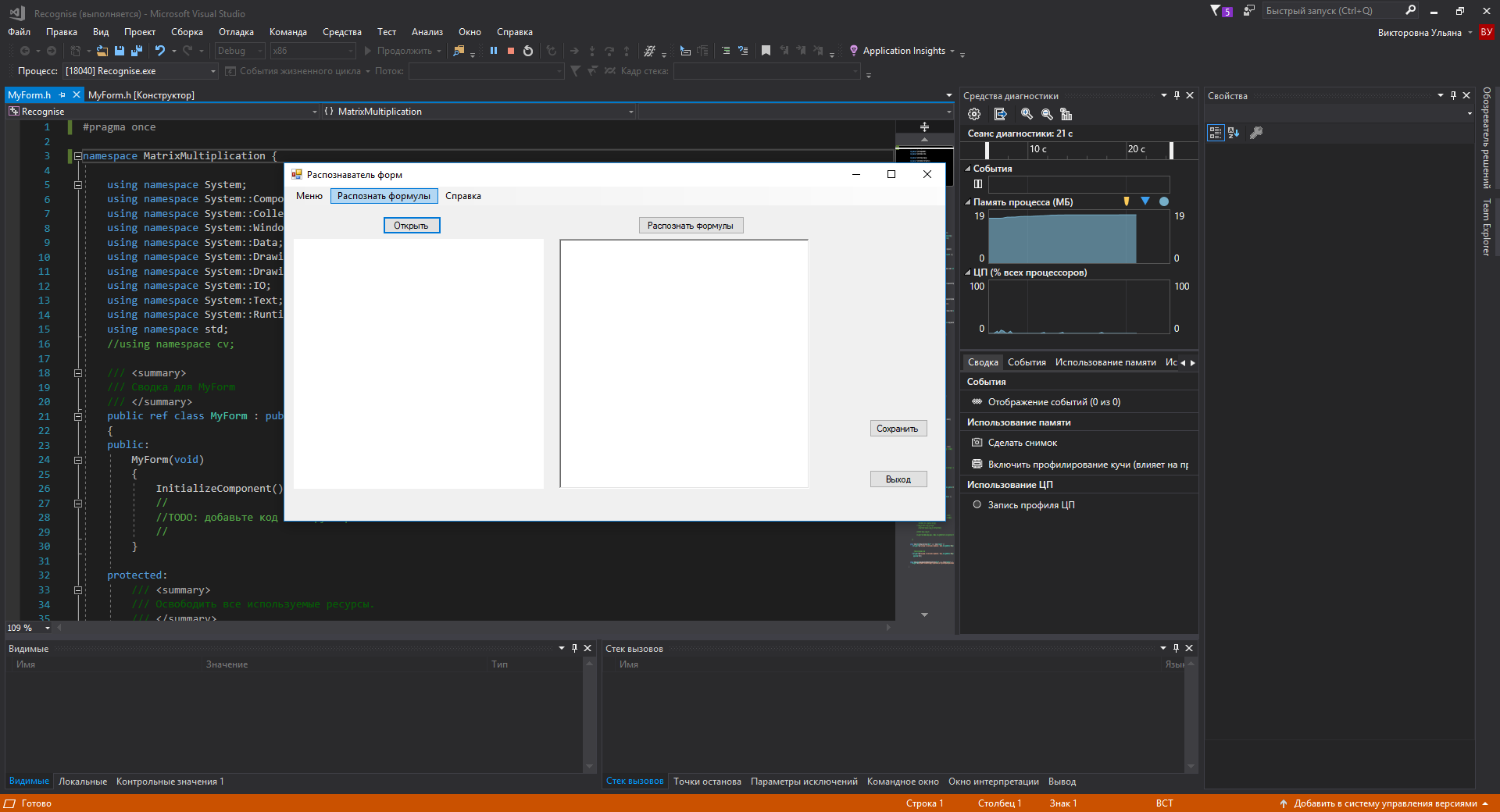Click the Quick Launch search magnifier
This screenshot has width=1500, height=812.
(x=1410, y=10)
